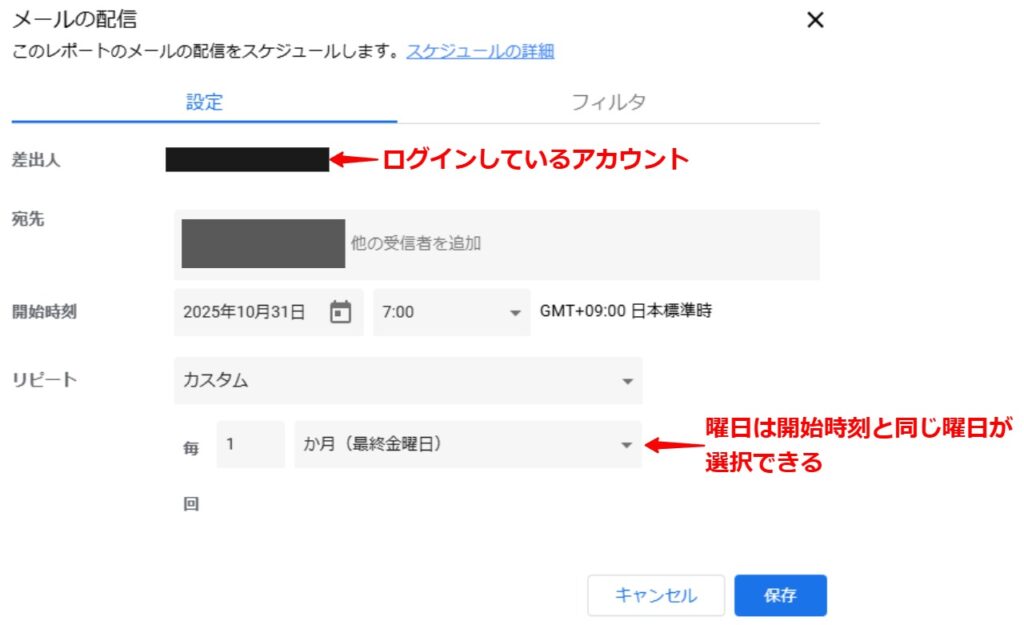Click the blacked-out sender account
1024x625 pixels.
pyautogui.click(x=247, y=160)
